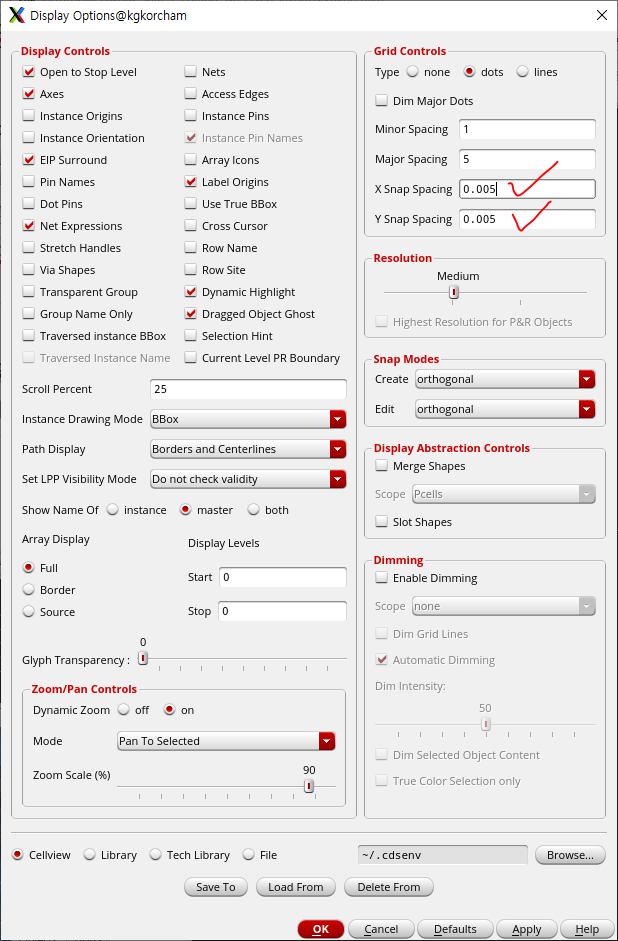The width and height of the screenshot is (618, 941).
Task: Turn Dynamic Zoom off
Action: pos(124,710)
